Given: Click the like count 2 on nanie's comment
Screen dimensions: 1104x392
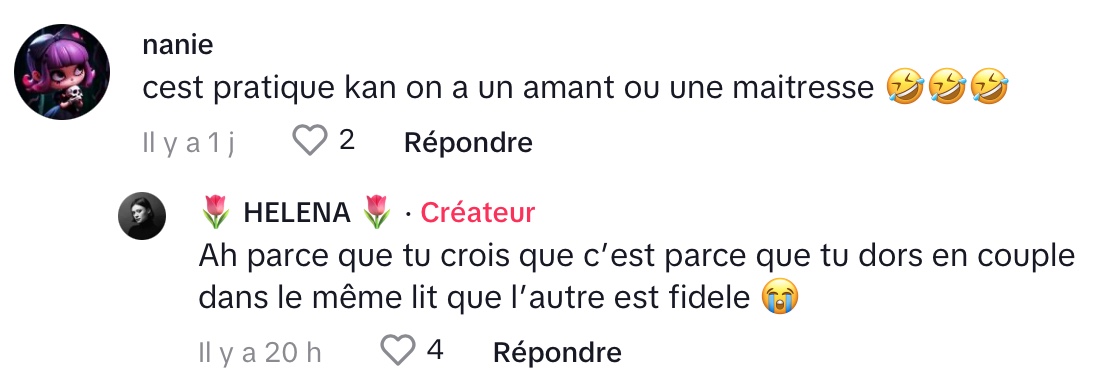Looking at the screenshot, I should (x=346, y=140).
